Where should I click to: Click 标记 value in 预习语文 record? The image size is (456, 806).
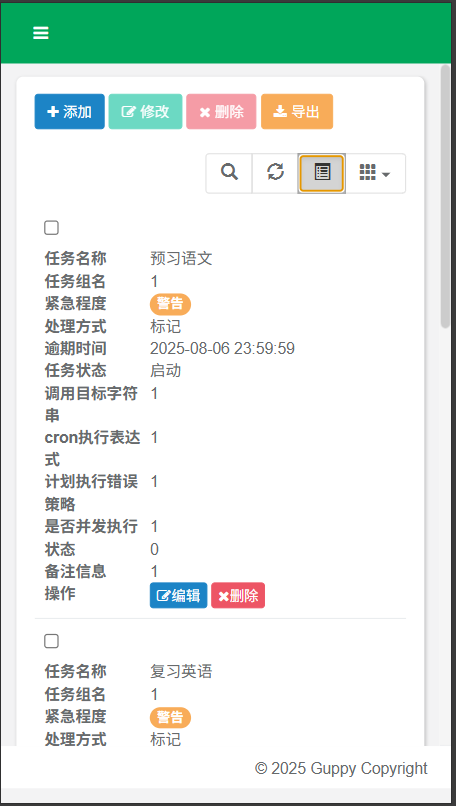coord(166,326)
